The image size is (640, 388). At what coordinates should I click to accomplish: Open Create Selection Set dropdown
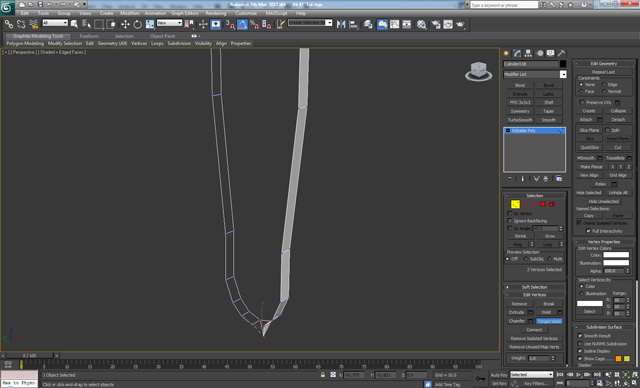(x=310, y=23)
